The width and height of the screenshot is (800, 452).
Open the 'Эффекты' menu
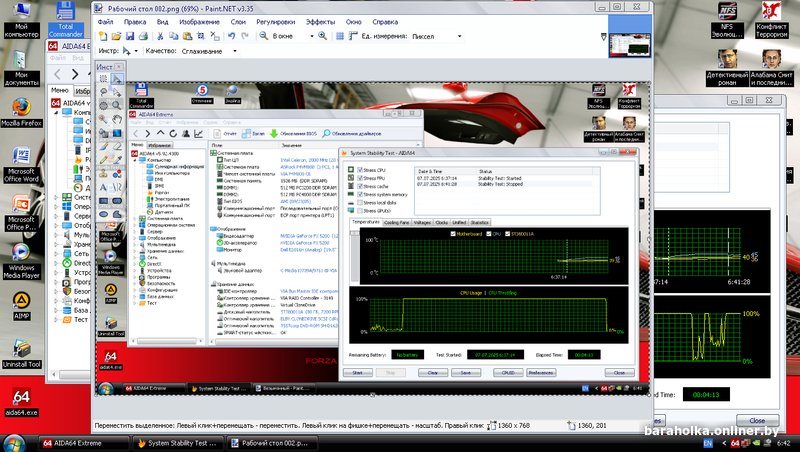point(320,20)
